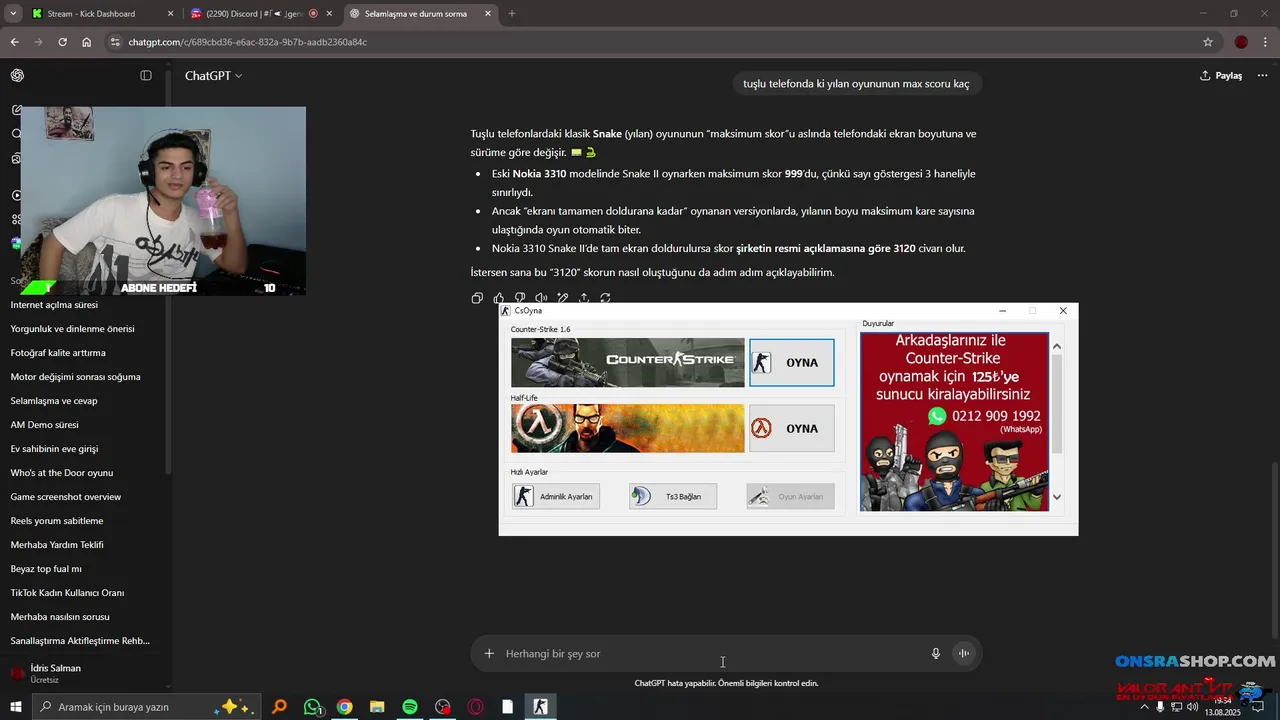Viewport: 1280px width, 720px height.
Task: Open File Explorer from the taskbar
Action: coord(377,707)
